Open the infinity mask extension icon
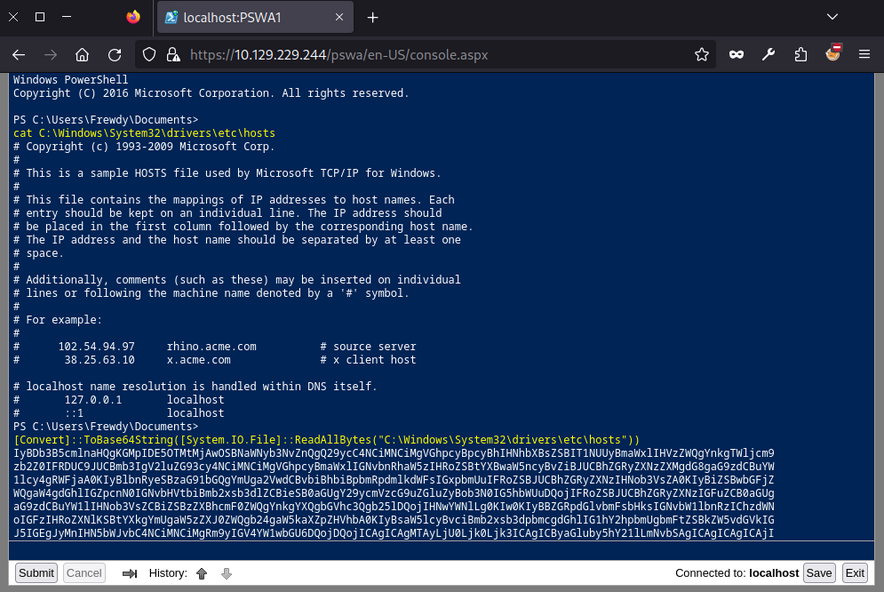 (736, 55)
